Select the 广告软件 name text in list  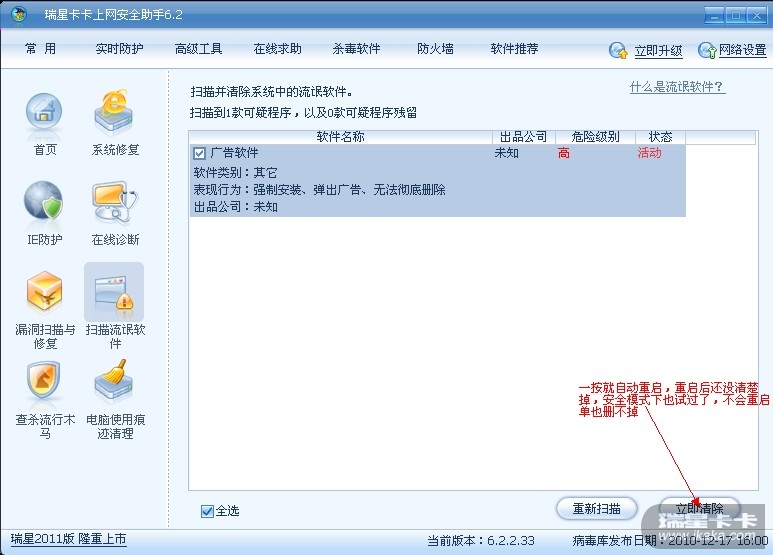coord(234,153)
